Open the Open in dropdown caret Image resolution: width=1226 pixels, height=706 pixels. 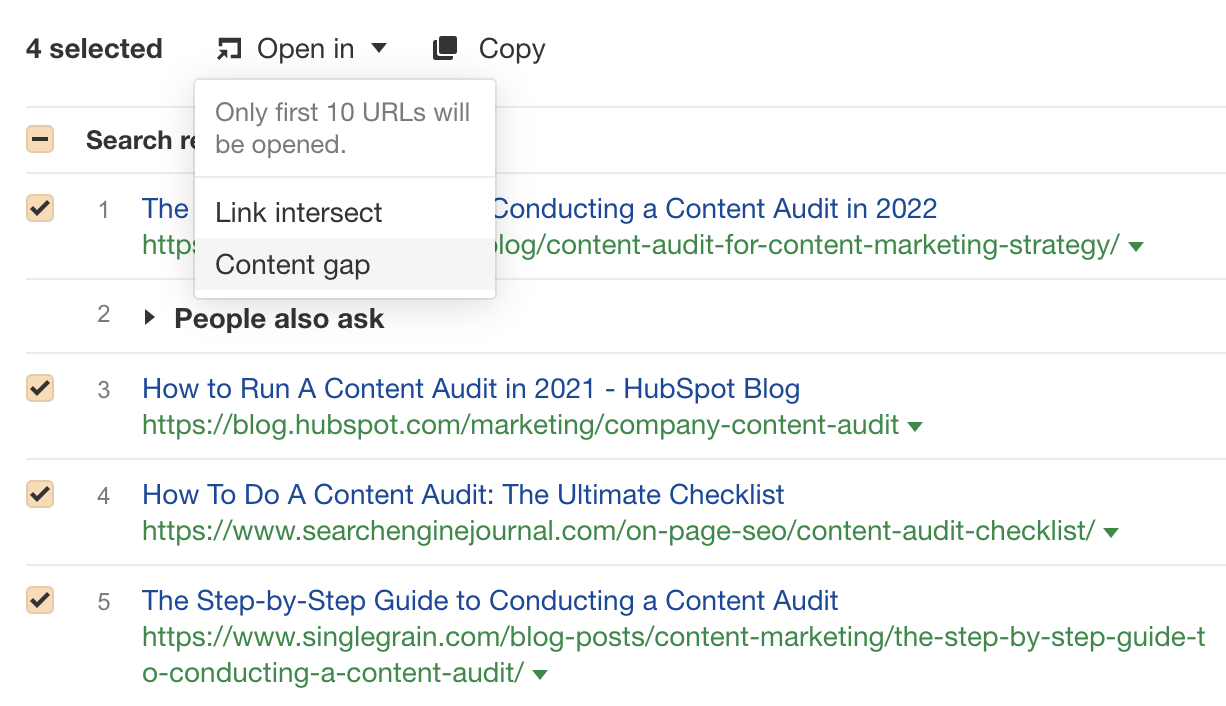(x=380, y=47)
